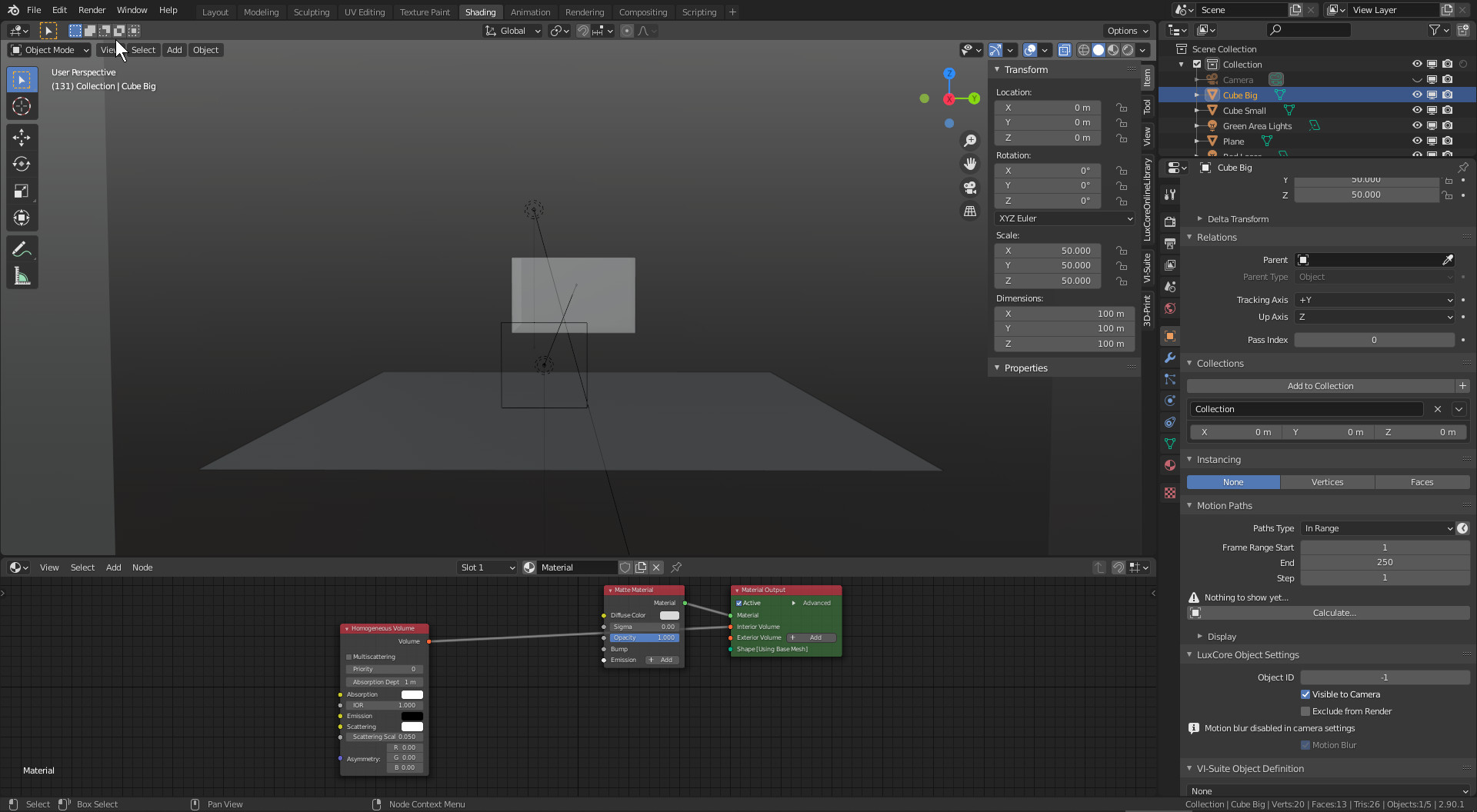Screen dimensions: 1477x812
Task: Select the Rotate tool
Action: point(22,165)
